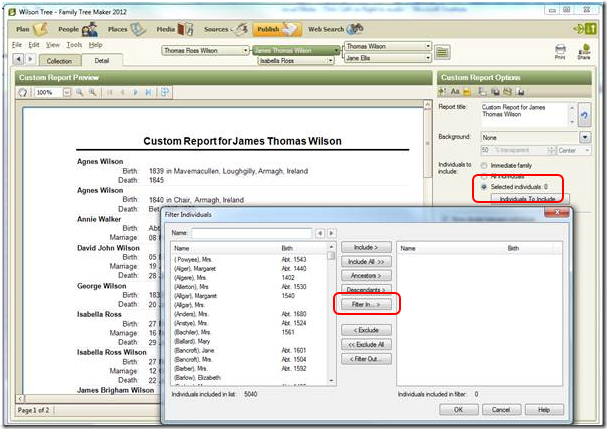Click the Include All >> button

[x=366, y=262]
